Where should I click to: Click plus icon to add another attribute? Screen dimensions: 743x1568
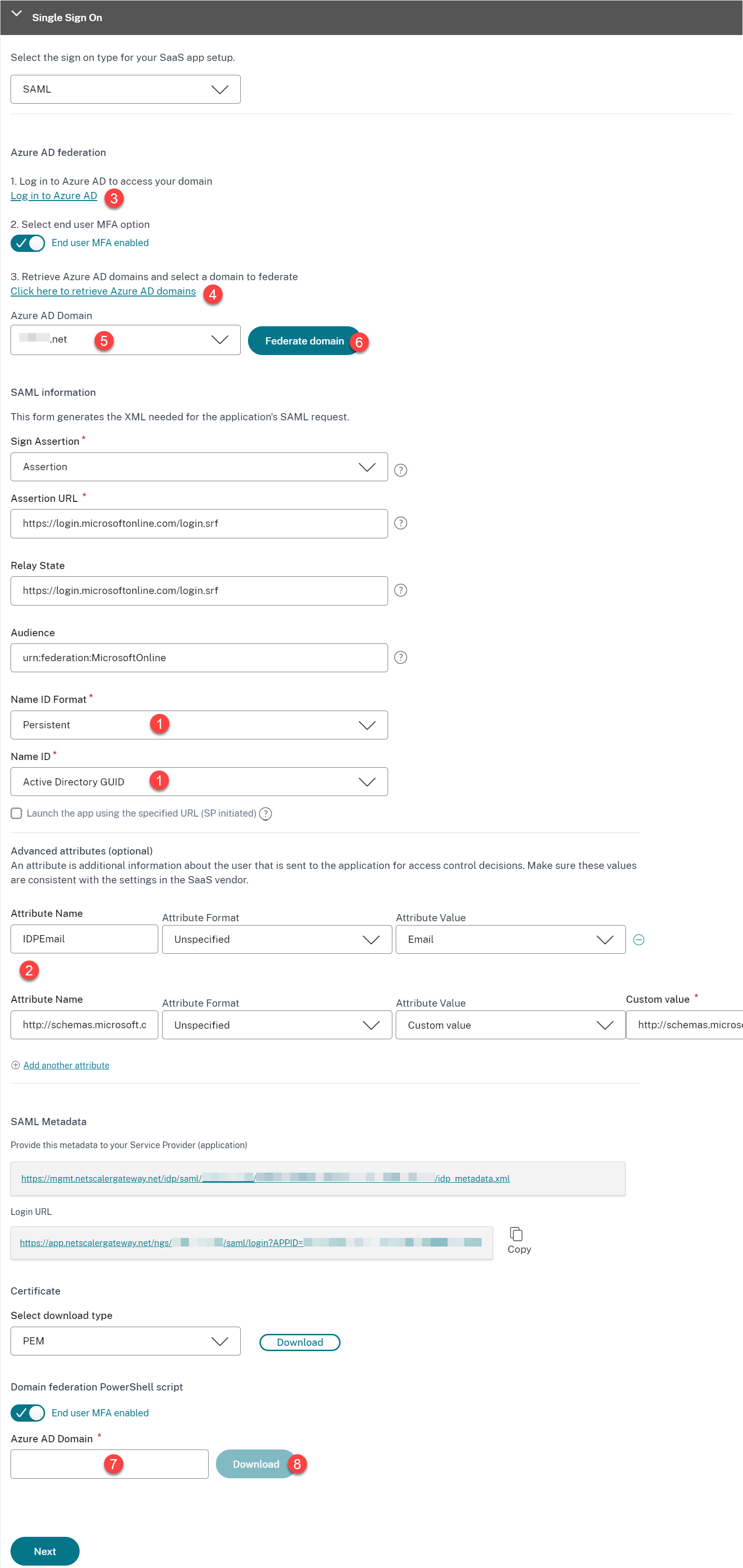(x=16, y=1065)
